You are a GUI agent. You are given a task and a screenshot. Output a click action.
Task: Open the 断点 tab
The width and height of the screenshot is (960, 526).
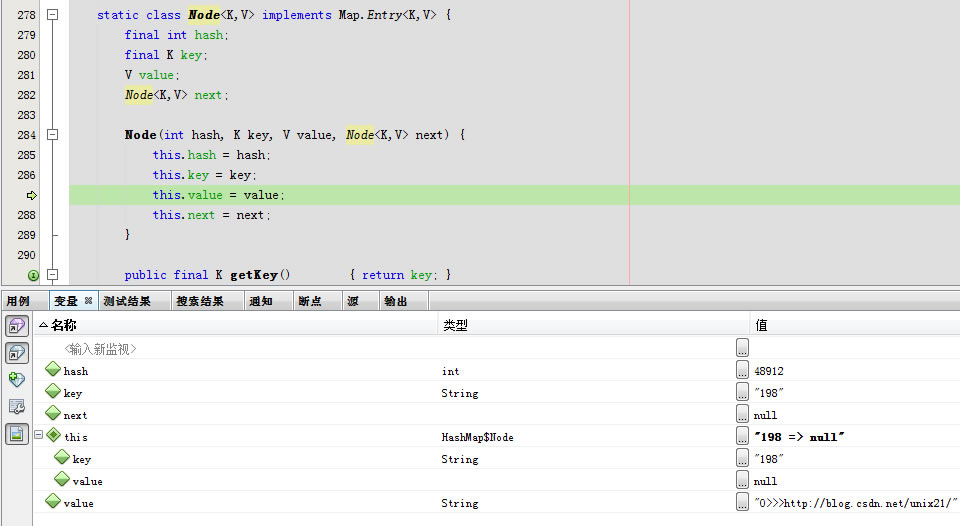(x=310, y=301)
